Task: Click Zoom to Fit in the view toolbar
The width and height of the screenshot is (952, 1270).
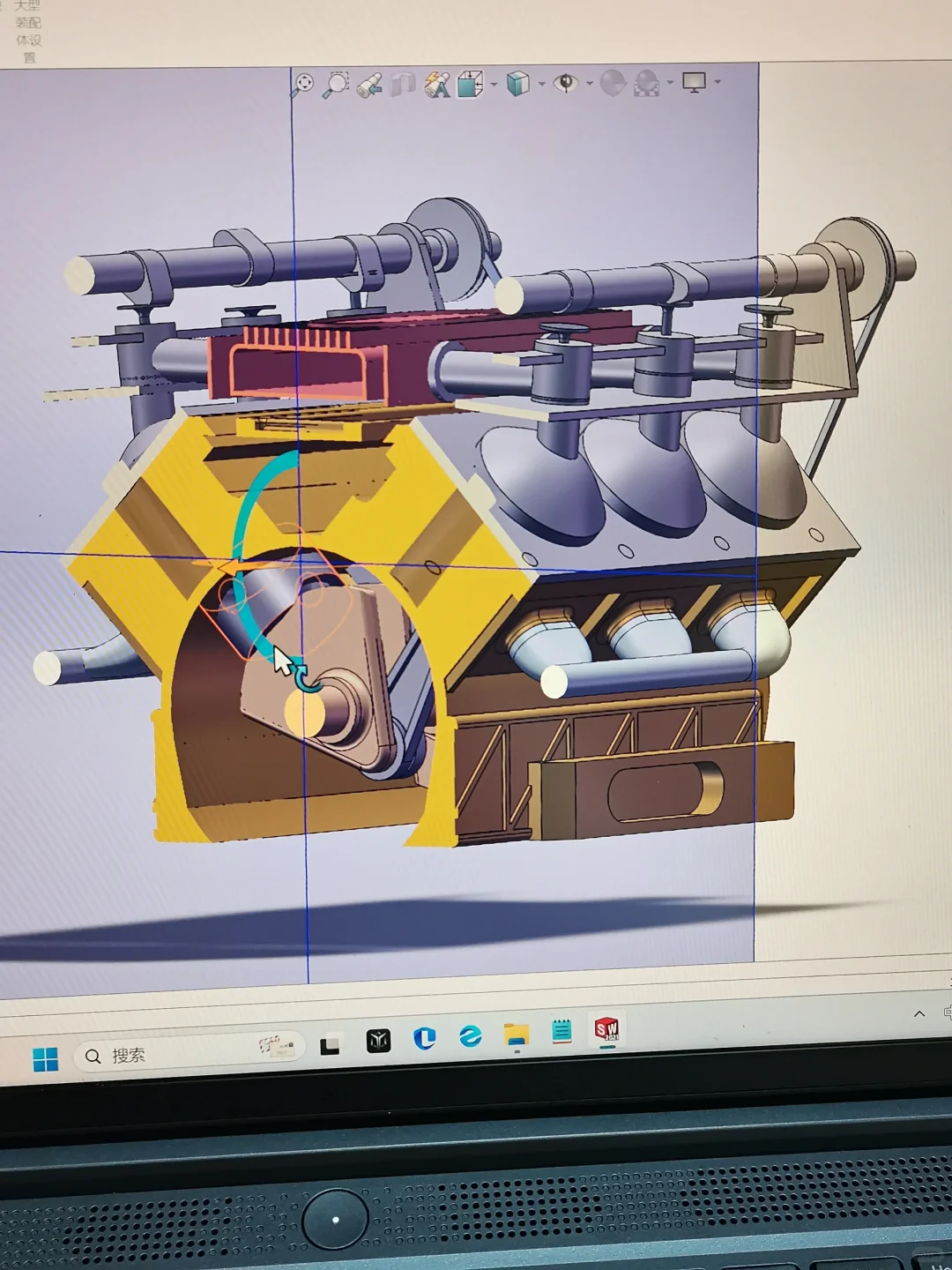Action: coord(303,84)
